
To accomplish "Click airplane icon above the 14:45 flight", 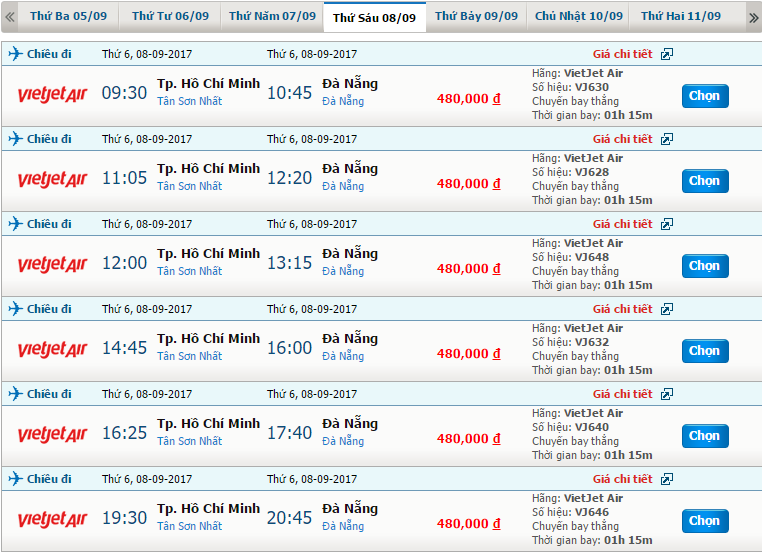I will [16, 309].
